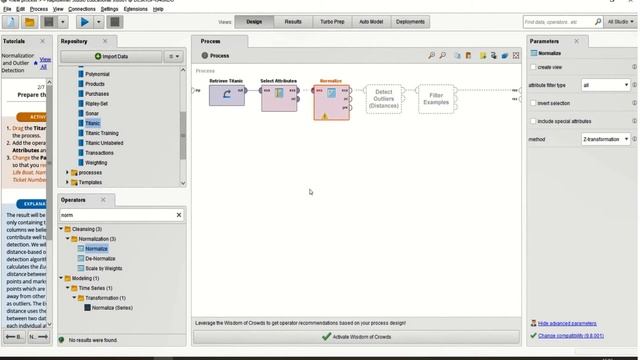Select the Select Attributes operator
This screenshot has width=640, height=360.
tap(279, 98)
